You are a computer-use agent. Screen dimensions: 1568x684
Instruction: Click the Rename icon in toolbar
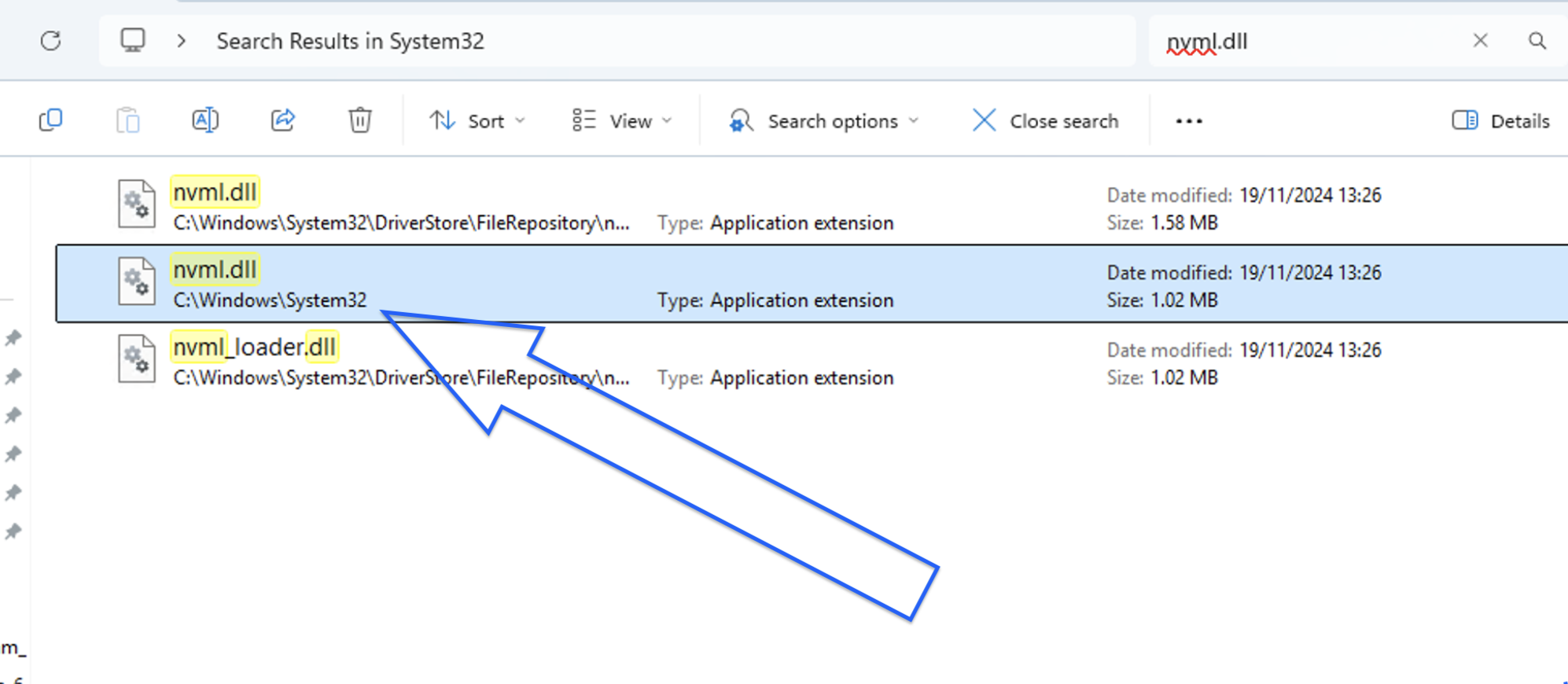pos(205,120)
